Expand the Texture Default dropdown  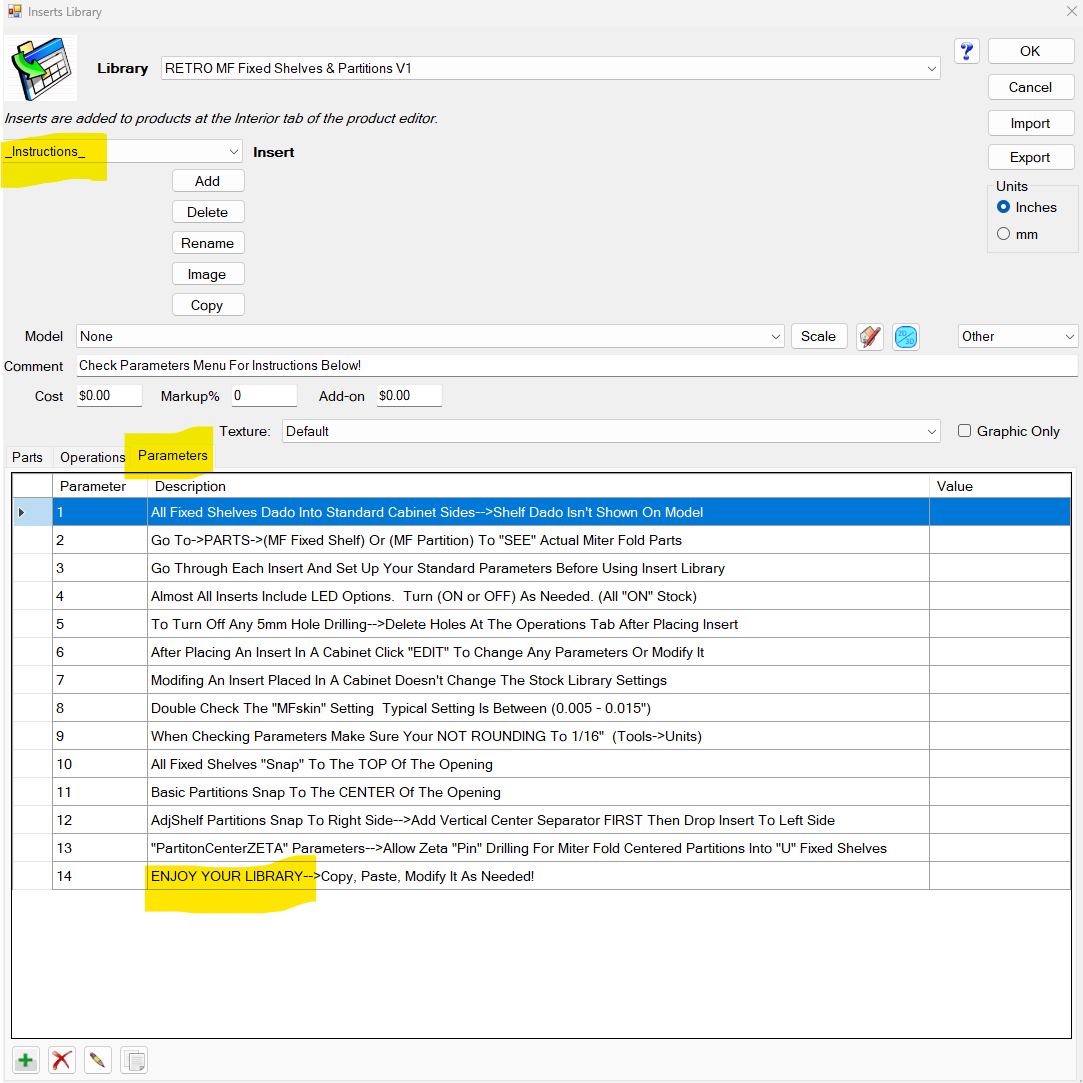932,432
